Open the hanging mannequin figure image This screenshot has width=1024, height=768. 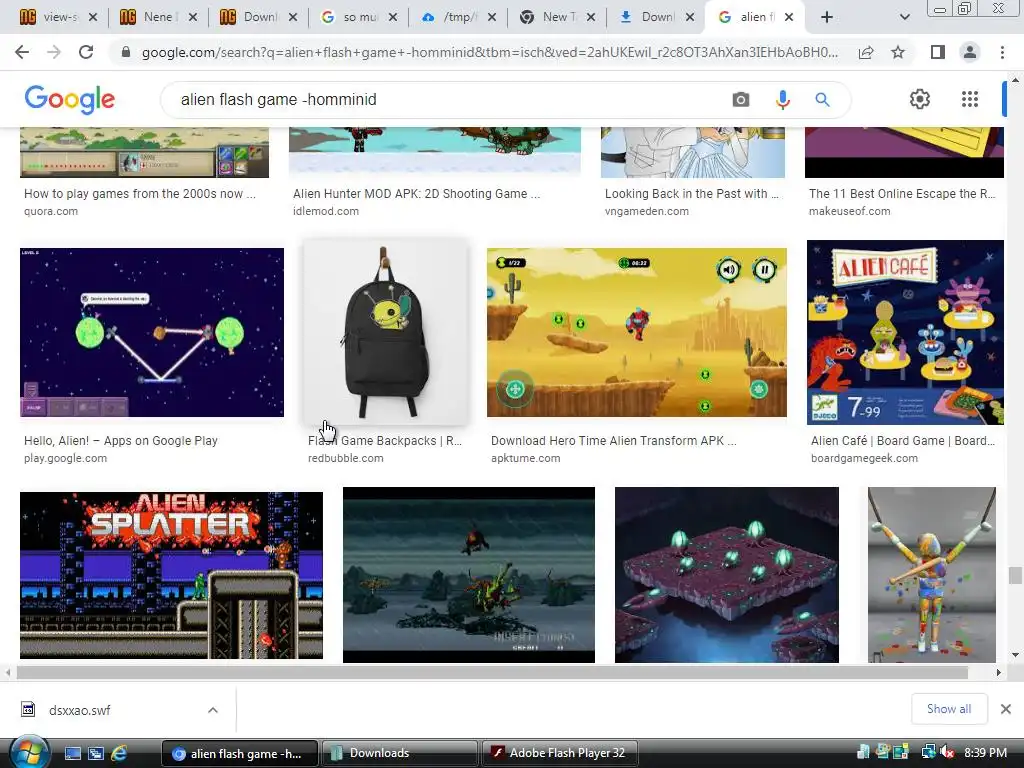[x=932, y=575]
